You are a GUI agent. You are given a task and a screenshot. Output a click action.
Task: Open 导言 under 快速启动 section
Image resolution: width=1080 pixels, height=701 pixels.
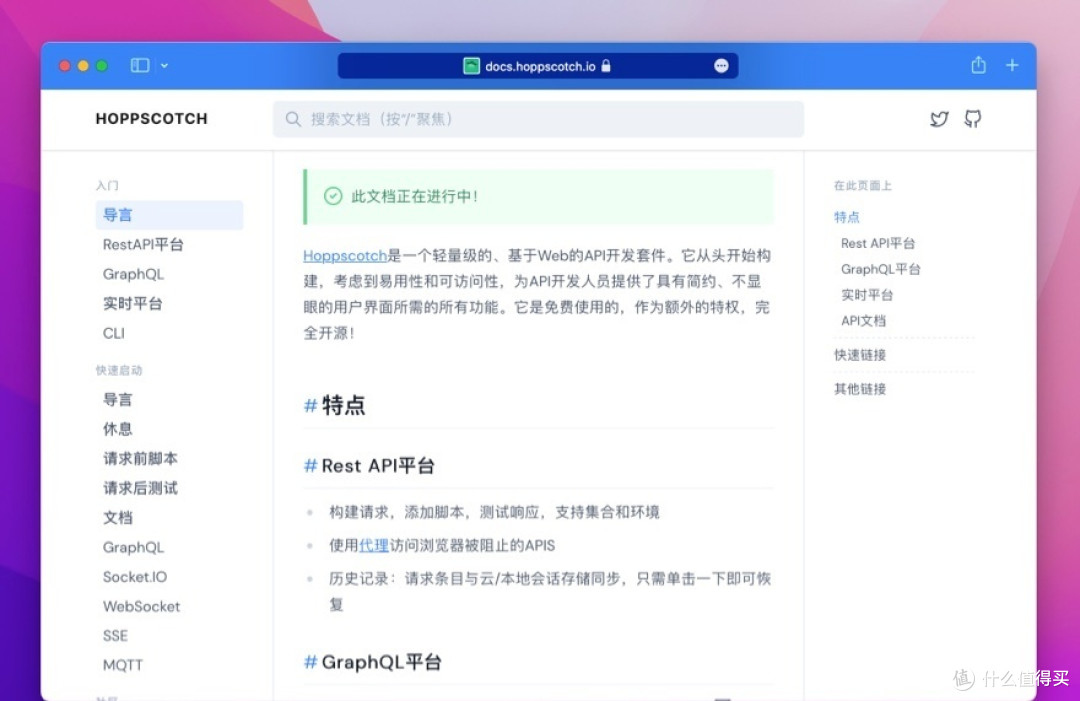tap(117, 399)
